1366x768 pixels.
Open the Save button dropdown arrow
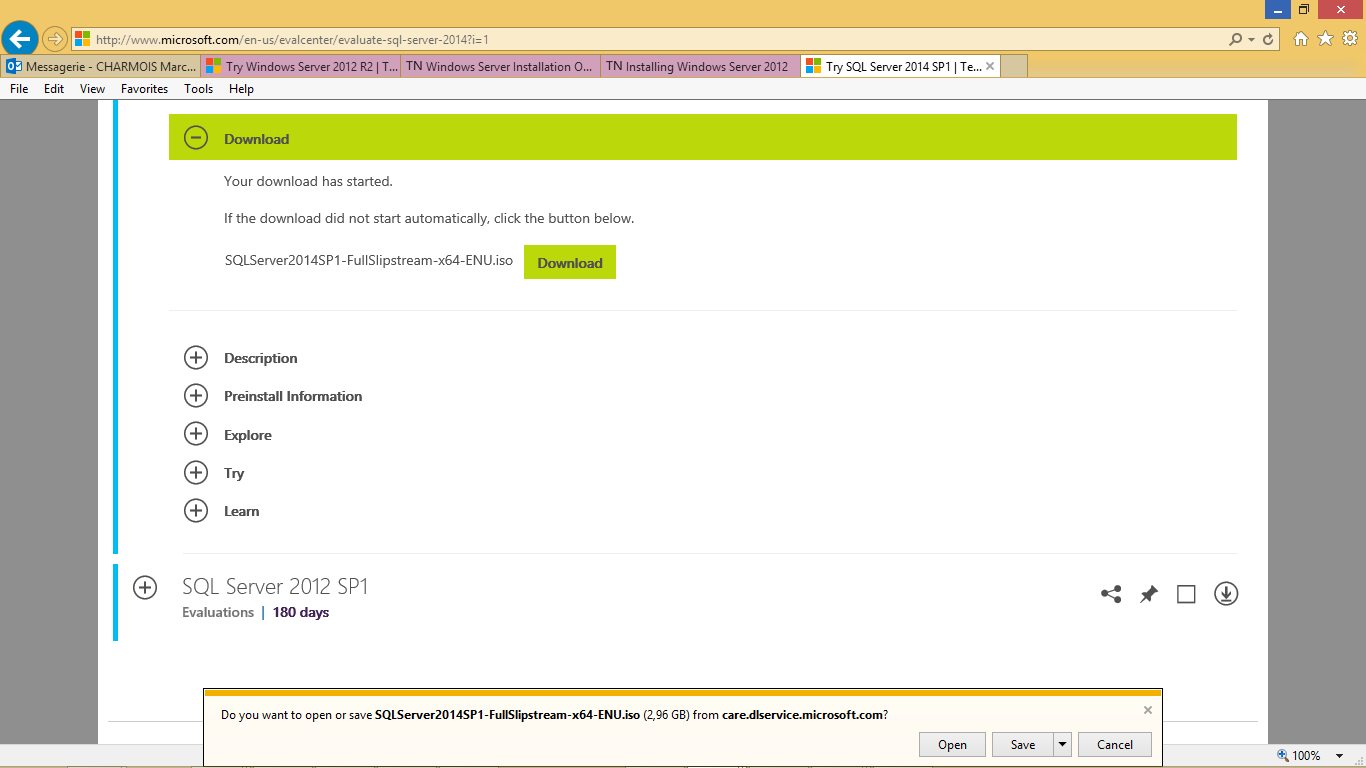(x=1062, y=744)
